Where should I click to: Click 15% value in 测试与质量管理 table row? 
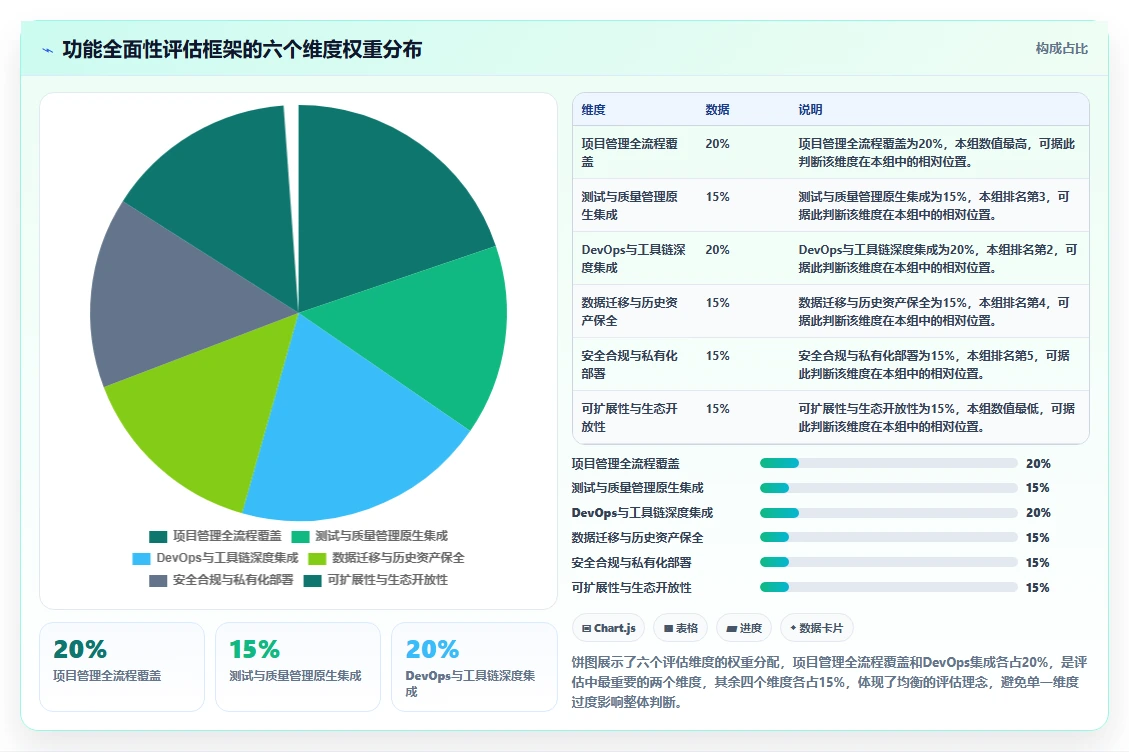717,197
